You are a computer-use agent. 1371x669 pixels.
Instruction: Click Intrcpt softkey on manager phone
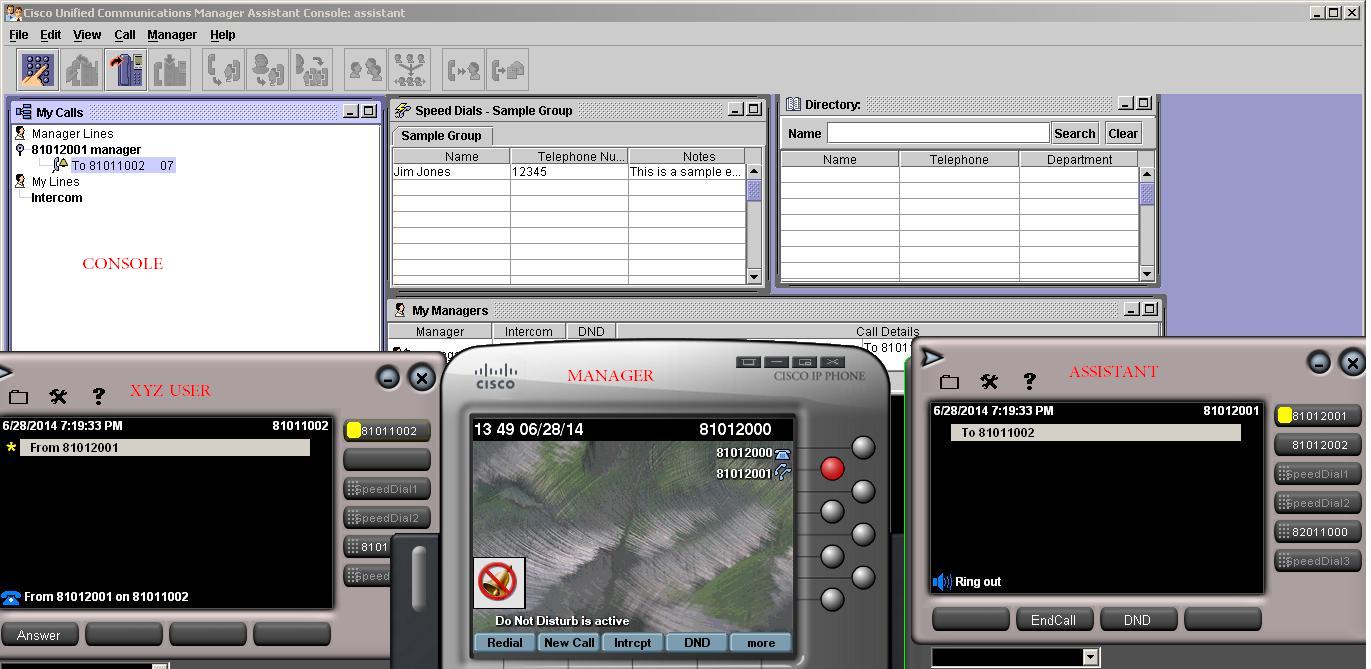(x=632, y=643)
